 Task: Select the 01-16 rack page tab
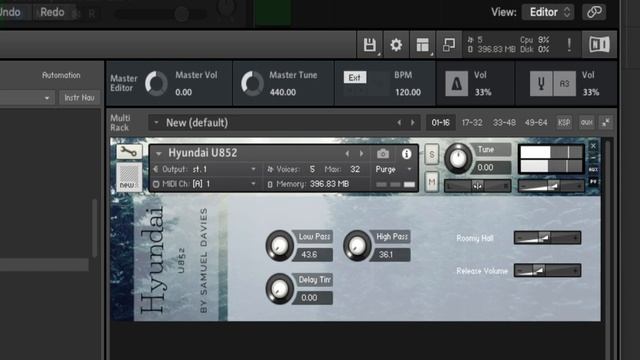(440, 122)
